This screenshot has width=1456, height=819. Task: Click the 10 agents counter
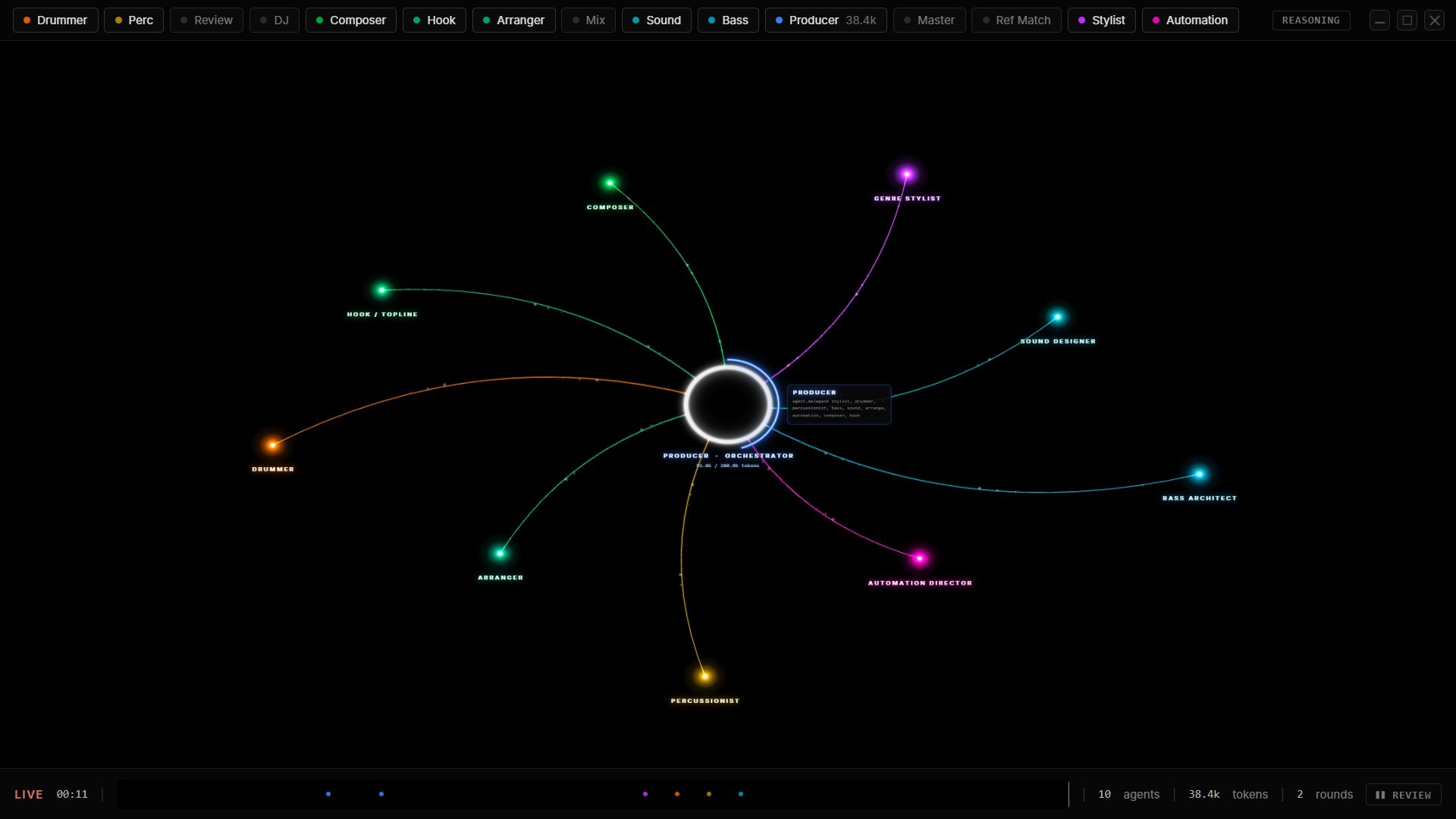tap(1129, 794)
